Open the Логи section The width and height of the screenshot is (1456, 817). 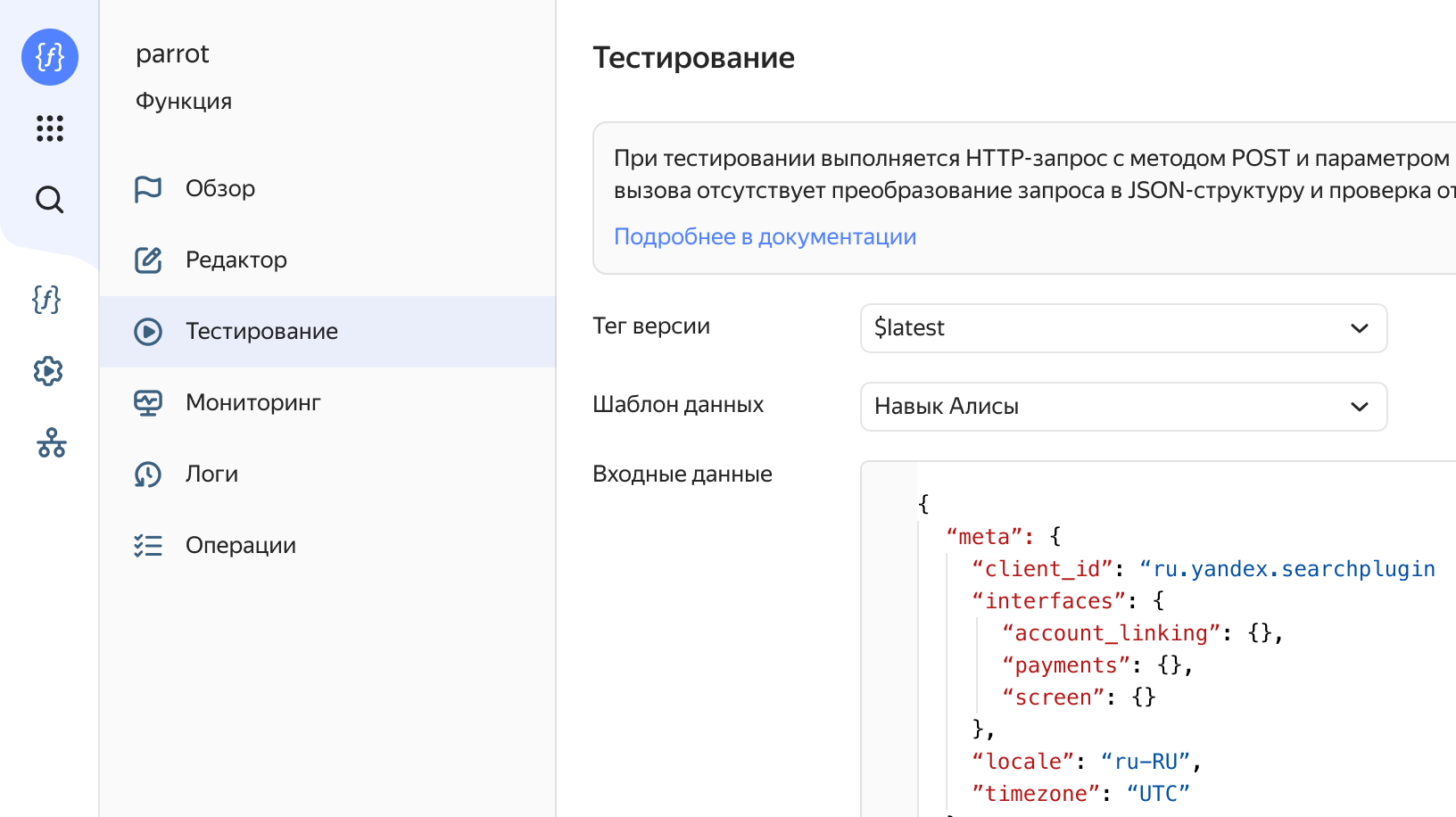coord(327,475)
